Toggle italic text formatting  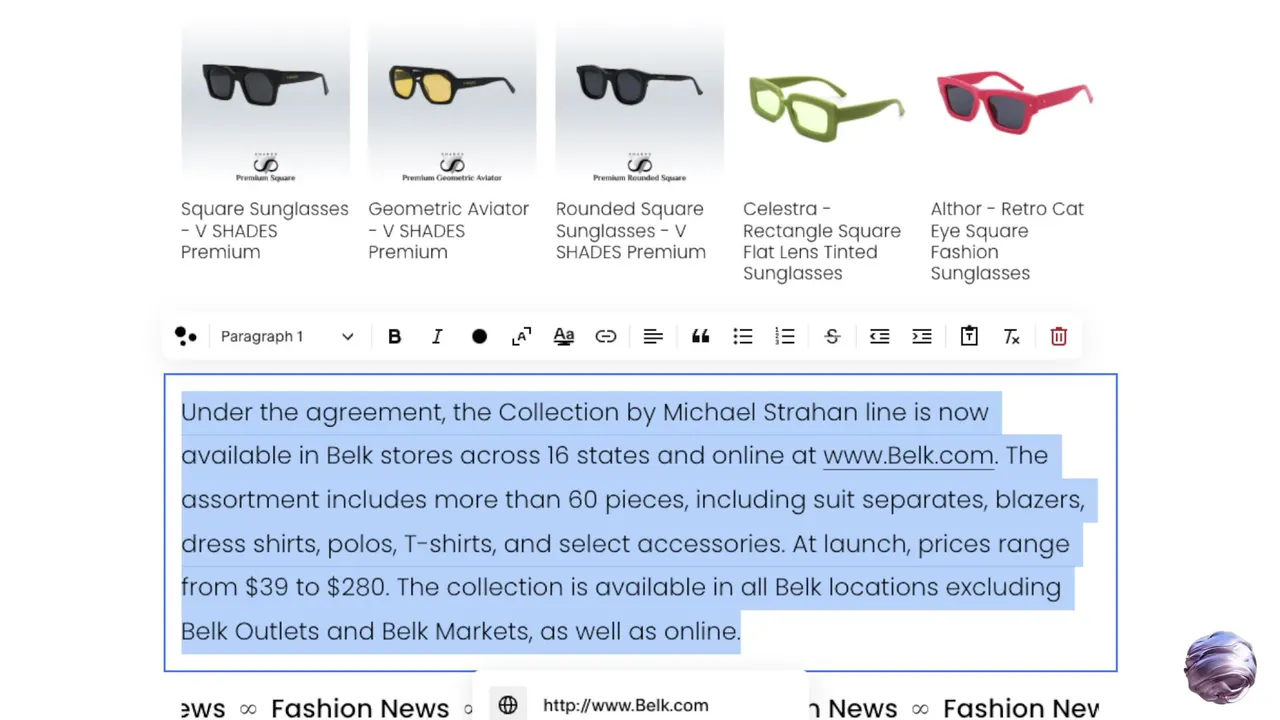pos(437,337)
